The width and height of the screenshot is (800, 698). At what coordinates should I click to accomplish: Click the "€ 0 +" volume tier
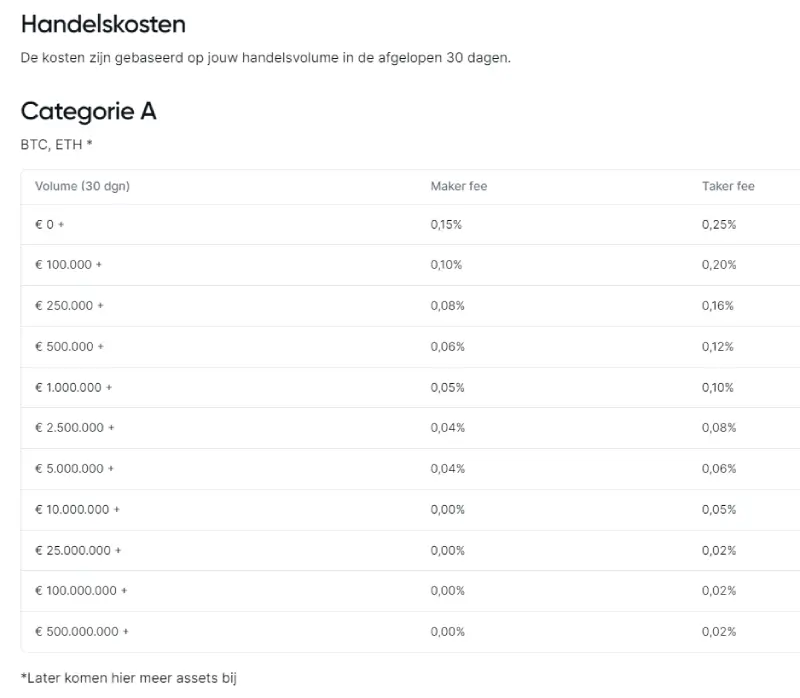50,225
